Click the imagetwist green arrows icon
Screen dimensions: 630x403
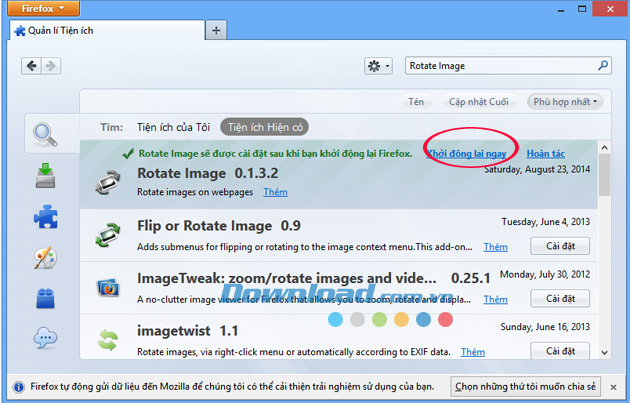click(108, 340)
